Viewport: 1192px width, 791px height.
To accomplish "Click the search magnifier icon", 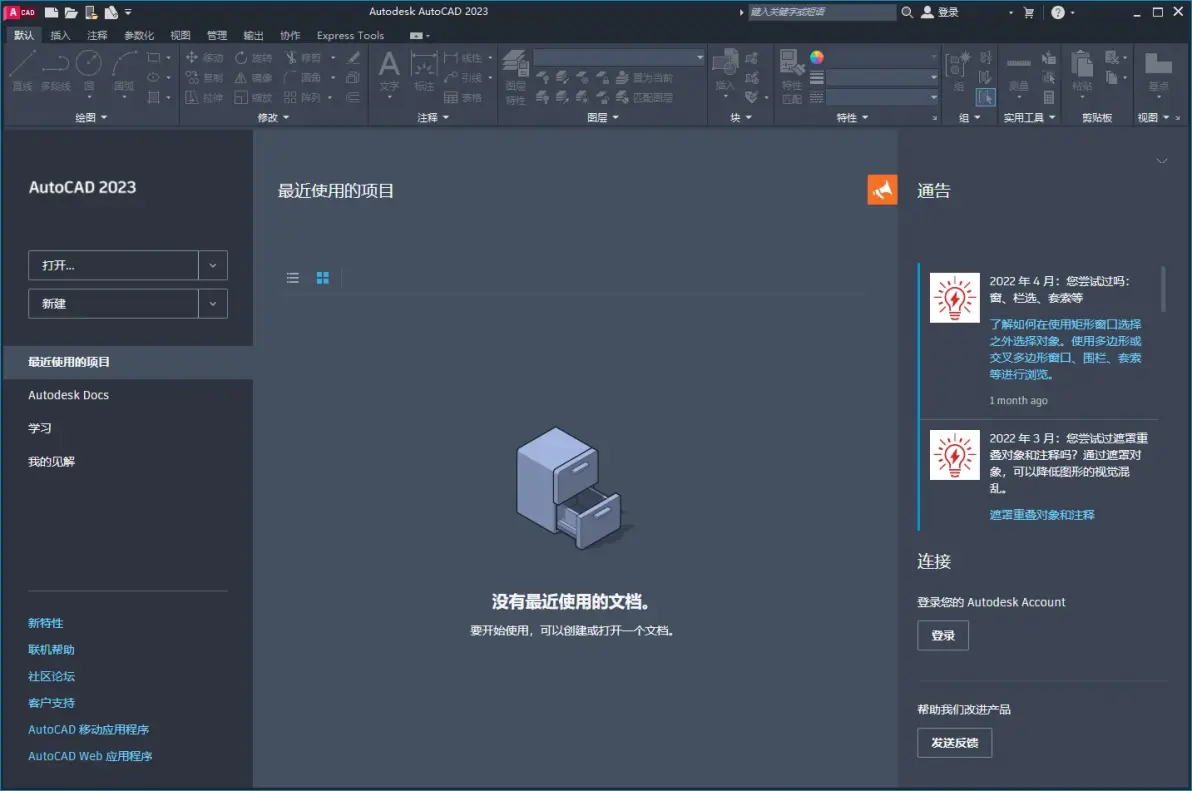I will [x=907, y=12].
